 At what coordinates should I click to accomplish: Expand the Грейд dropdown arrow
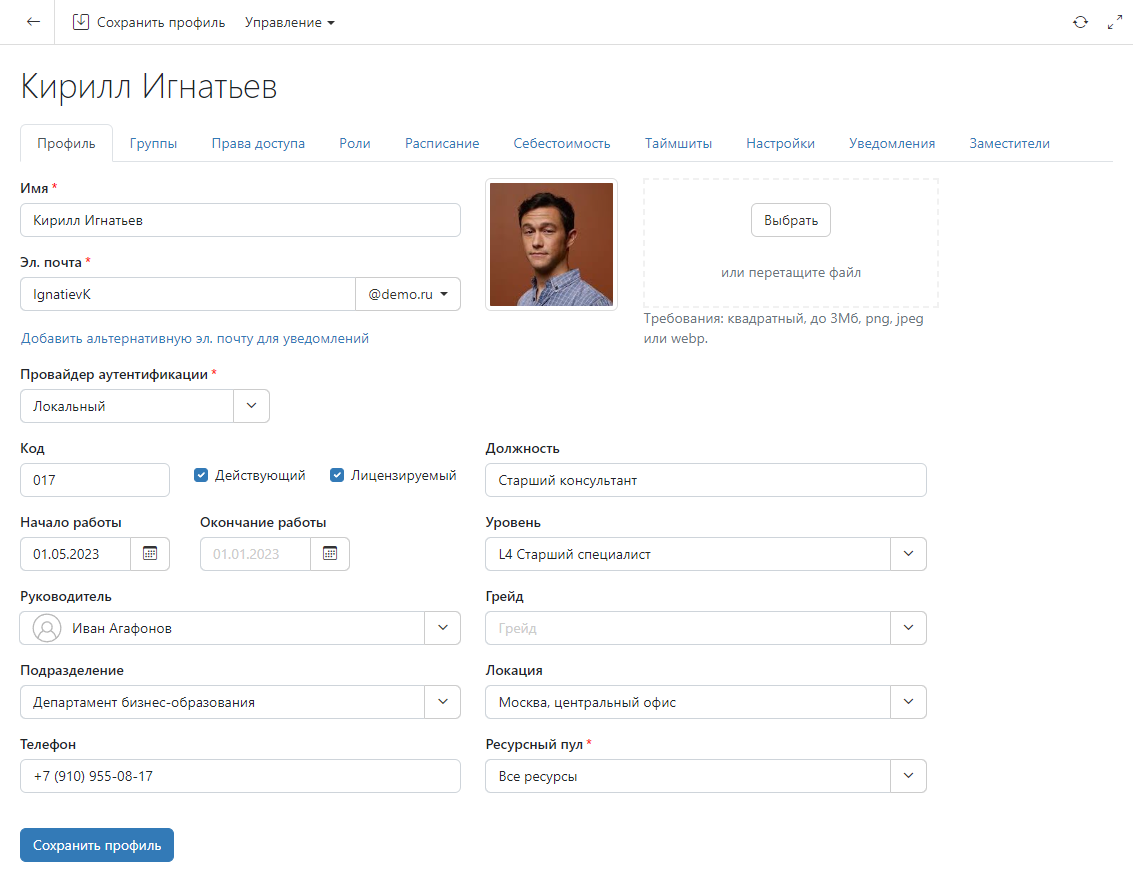click(x=908, y=628)
